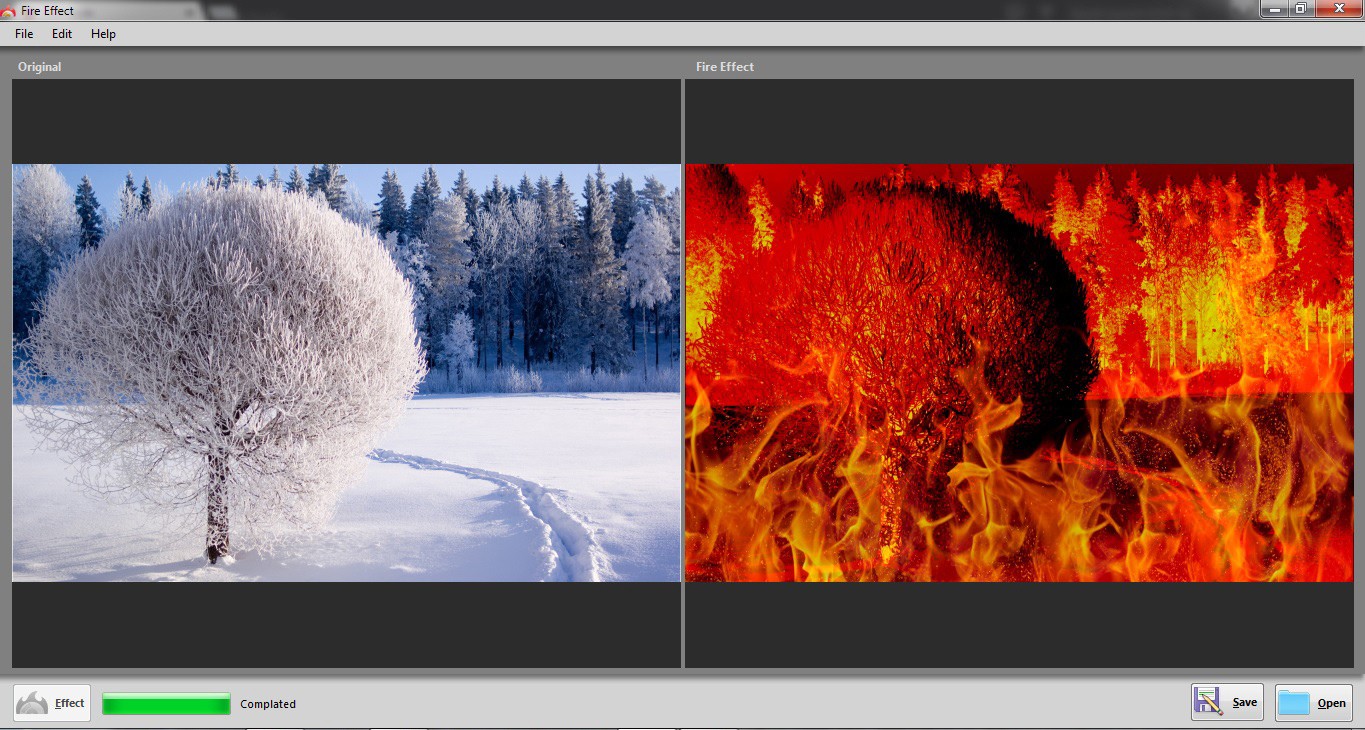Open the Edit menu
Viewport: 1365px width, 730px height.
[x=62, y=34]
